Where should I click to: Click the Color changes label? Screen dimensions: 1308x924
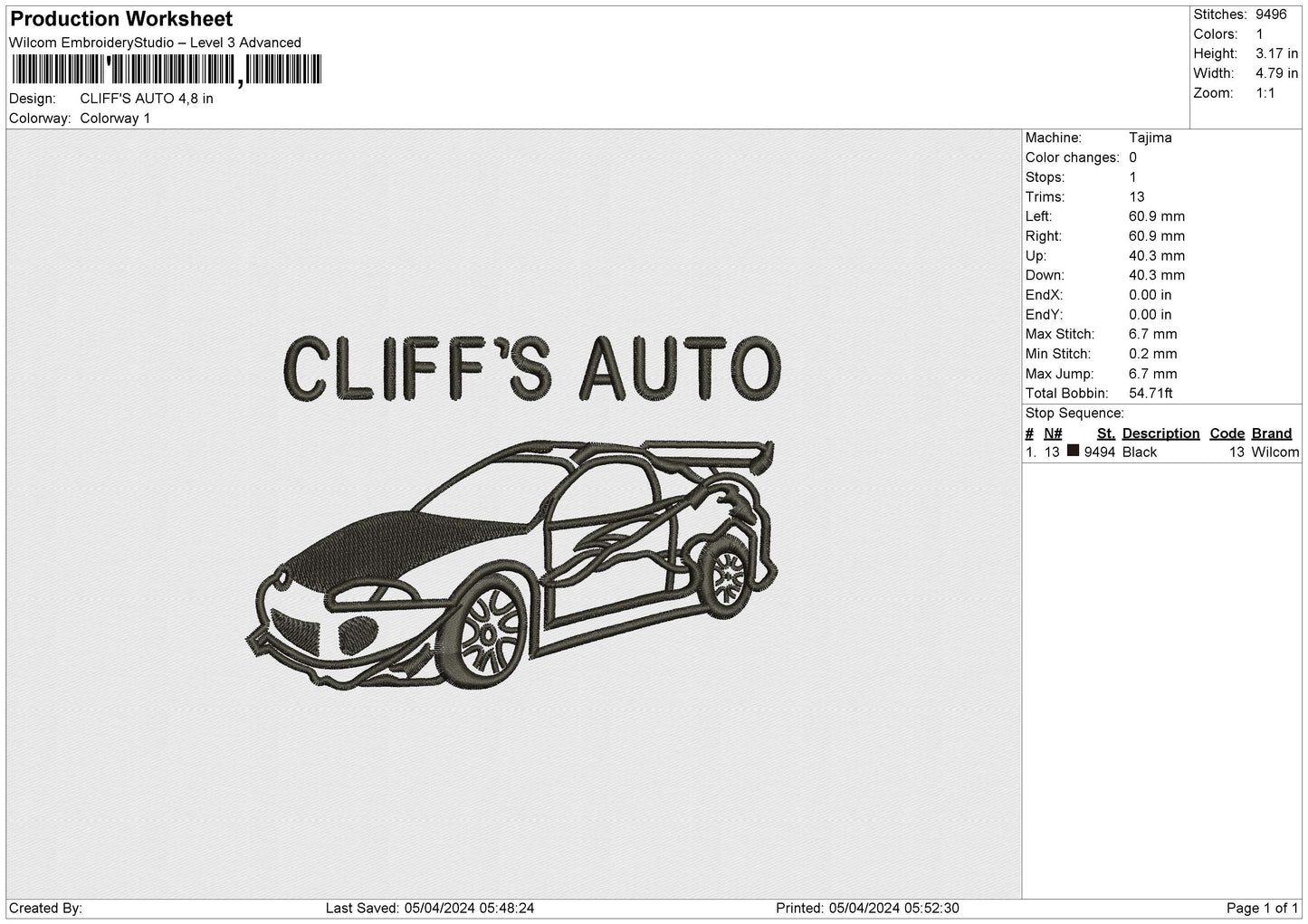coord(1073,157)
